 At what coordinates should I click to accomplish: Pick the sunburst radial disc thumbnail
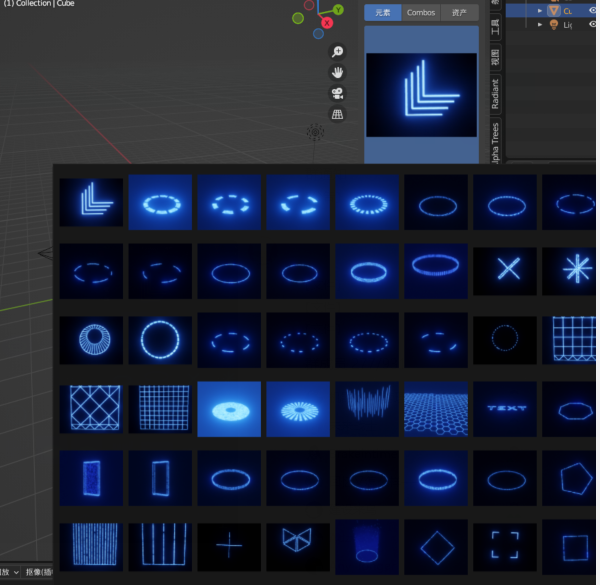tap(298, 409)
